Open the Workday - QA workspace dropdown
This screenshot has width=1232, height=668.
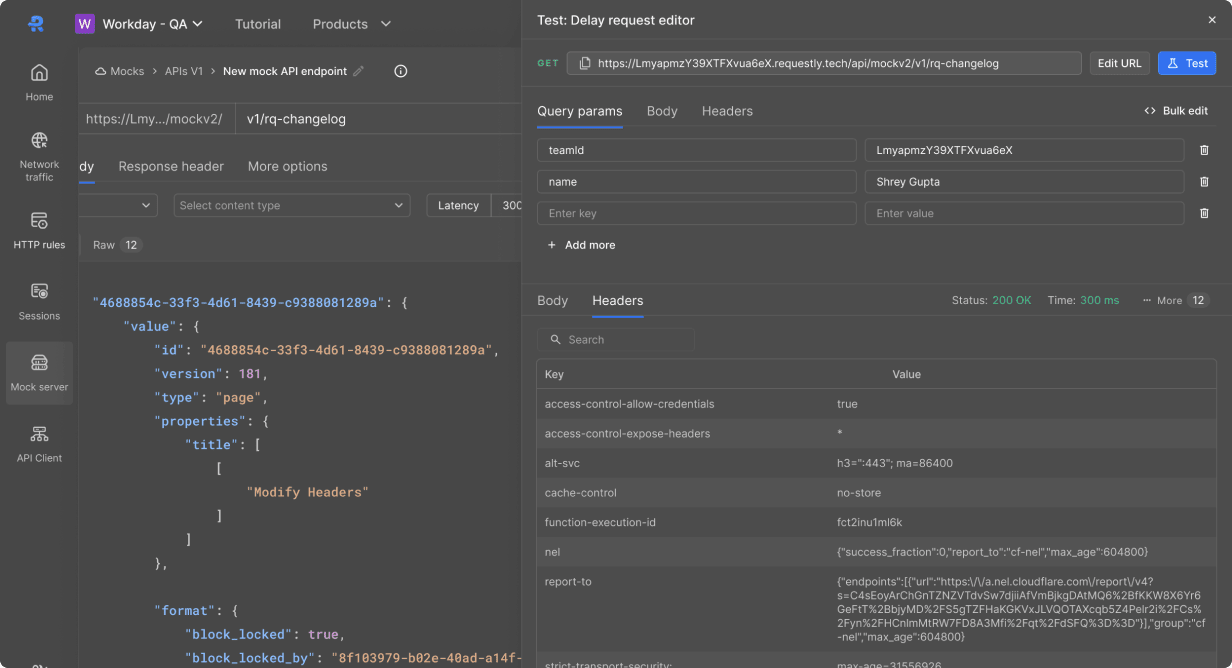tap(153, 24)
